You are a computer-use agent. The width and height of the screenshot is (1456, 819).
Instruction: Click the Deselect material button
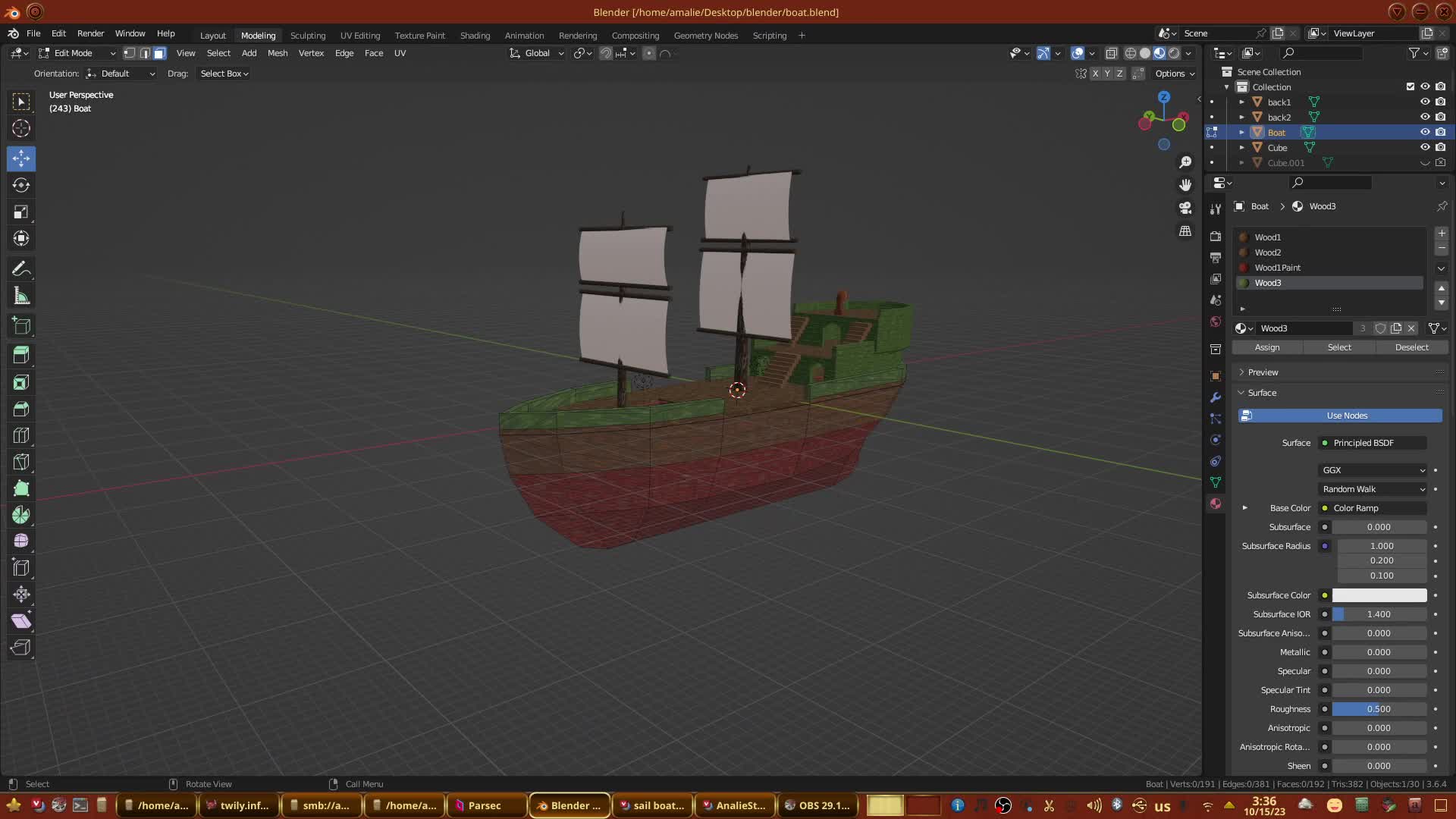pyautogui.click(x=1411, y=347)
